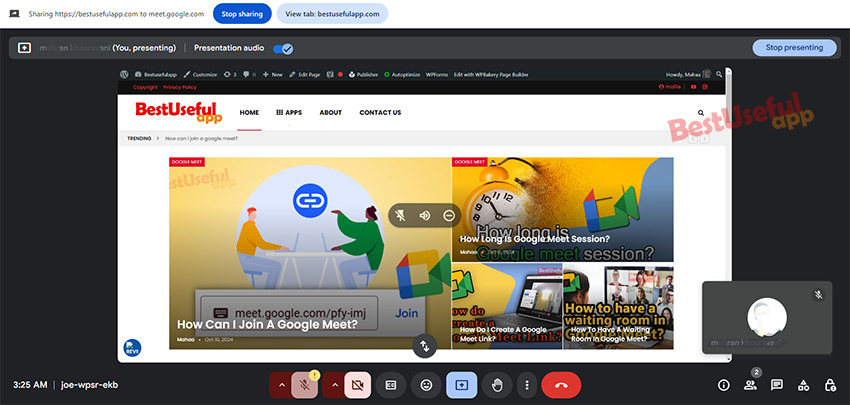Unmute the microphone in the bottom bar
Image resolution: width=850 pixels, height=405 pixels.
click(305, 385)
